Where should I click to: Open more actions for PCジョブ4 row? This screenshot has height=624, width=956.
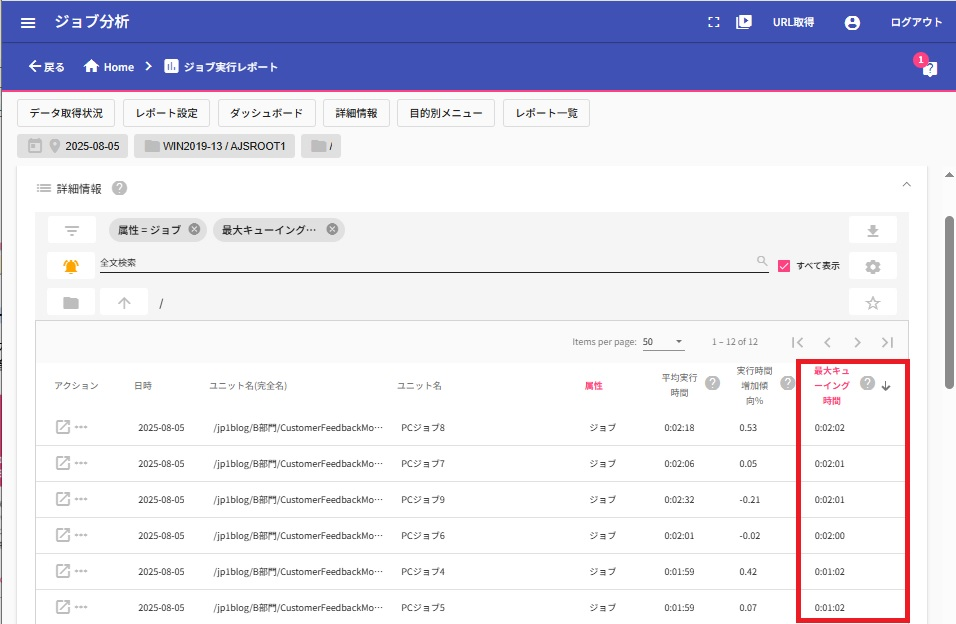[x=81, y=571]
